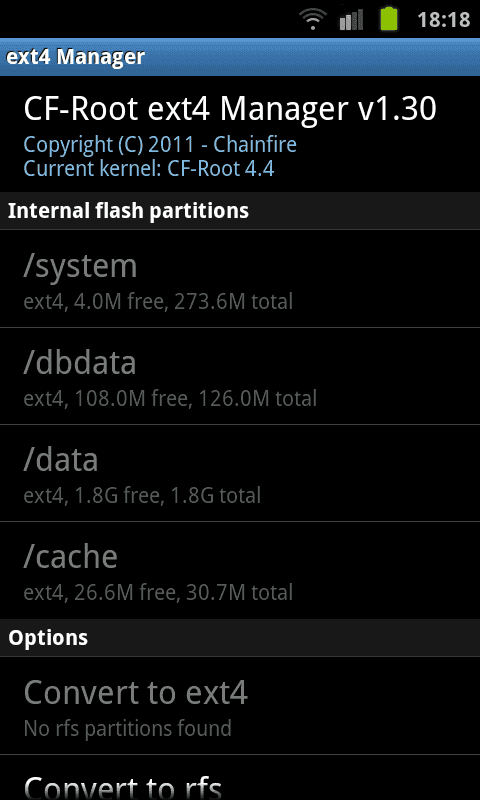Tap Current kernel: CF-Root 4.4 line
480x800 pixels.
click(x=149, y=169)
